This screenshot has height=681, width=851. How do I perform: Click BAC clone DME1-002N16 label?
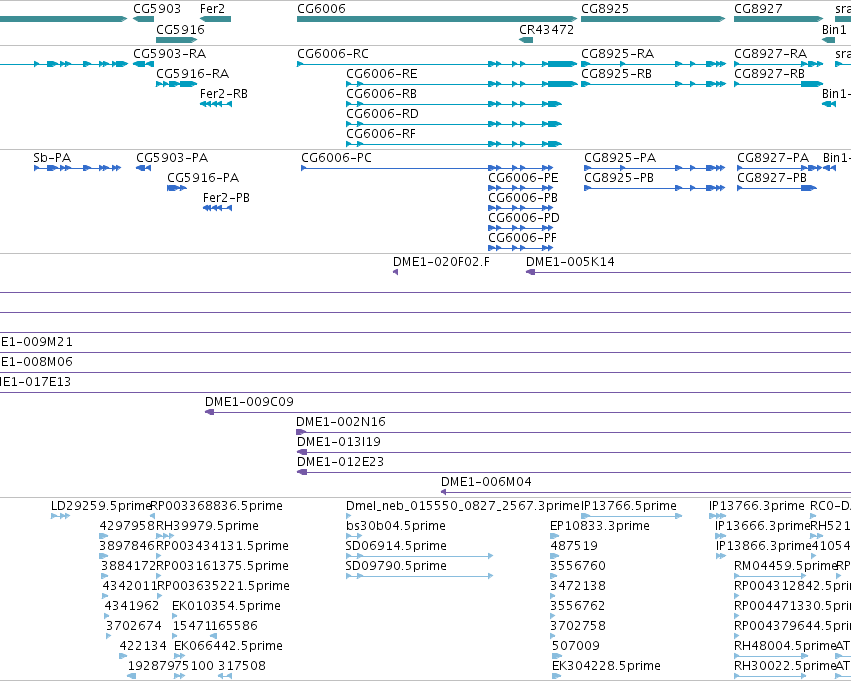(341, 422)
